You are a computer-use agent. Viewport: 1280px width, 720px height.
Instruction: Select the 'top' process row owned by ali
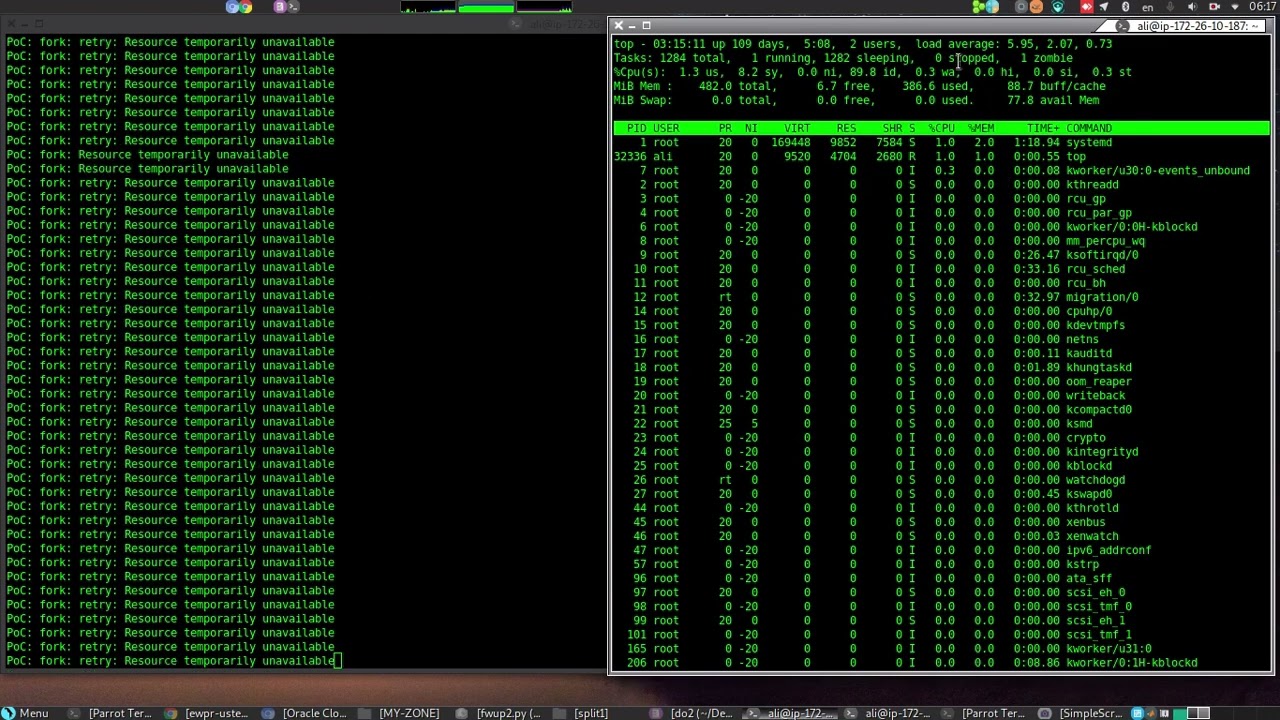point(941,156)
